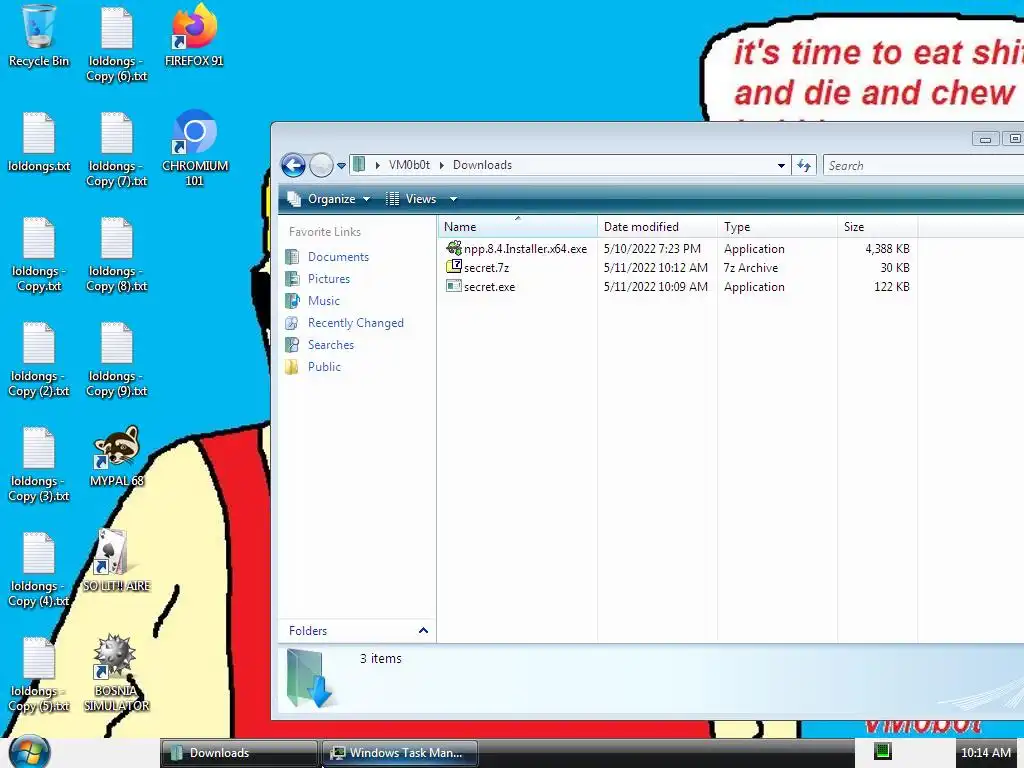Screen dimensions: 1024x768
Task: Launch FIREFOX 91 shortcut
Action: tap(194, 36)
